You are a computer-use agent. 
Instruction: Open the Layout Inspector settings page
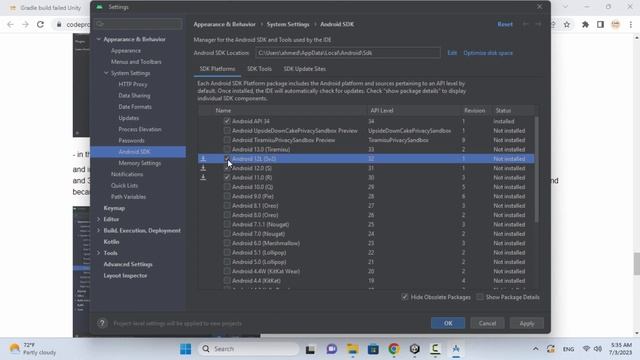[125, 276]
